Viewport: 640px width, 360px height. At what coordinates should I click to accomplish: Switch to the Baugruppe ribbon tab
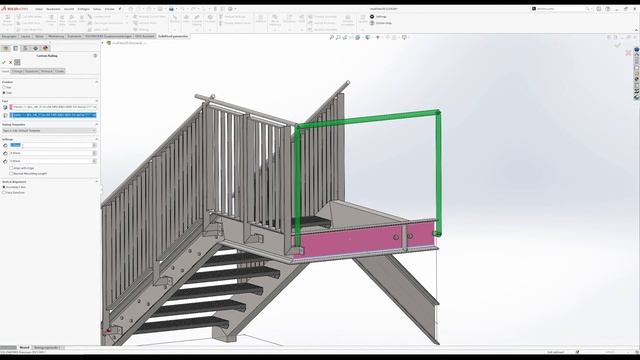click(9, 36)
